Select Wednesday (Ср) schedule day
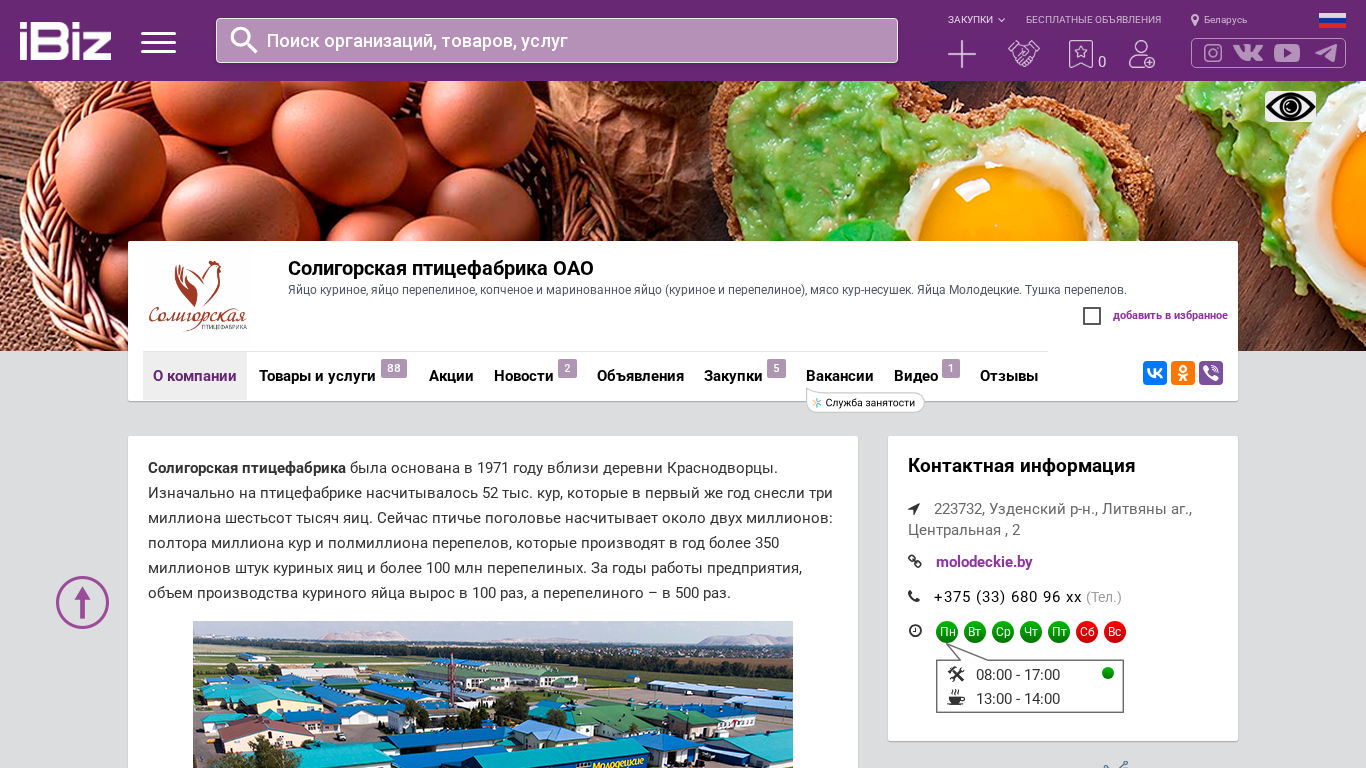This screenshot has height=768, width=1366. [1003, 632]
